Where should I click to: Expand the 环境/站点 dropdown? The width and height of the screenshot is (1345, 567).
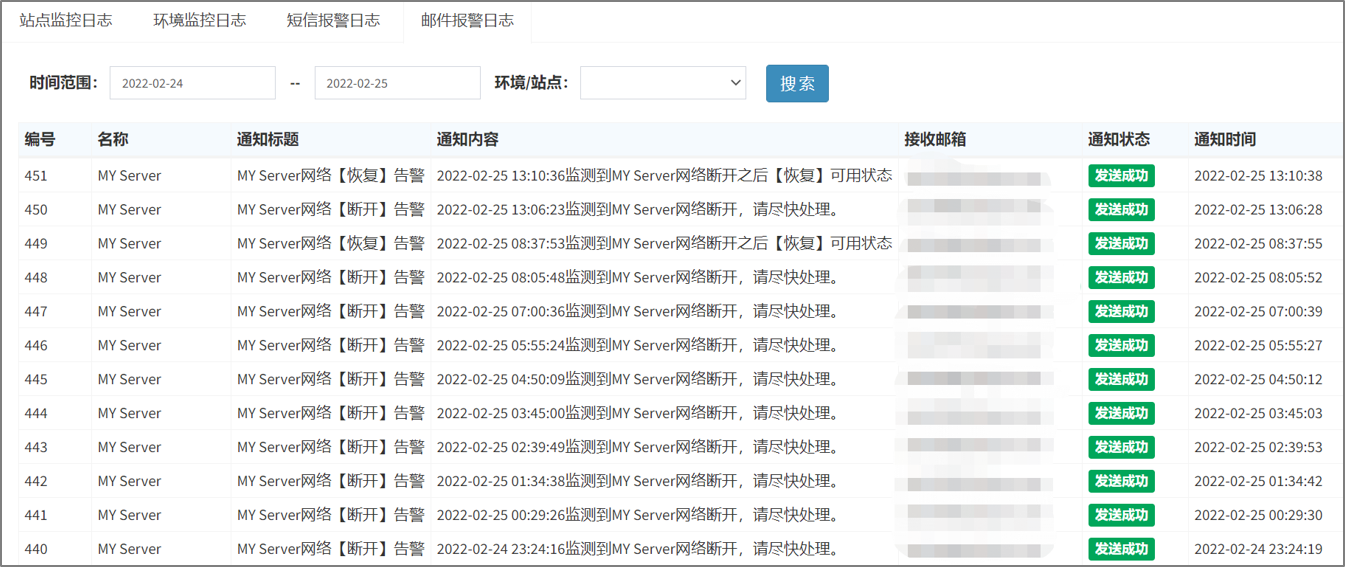click(x=662, y=83)
